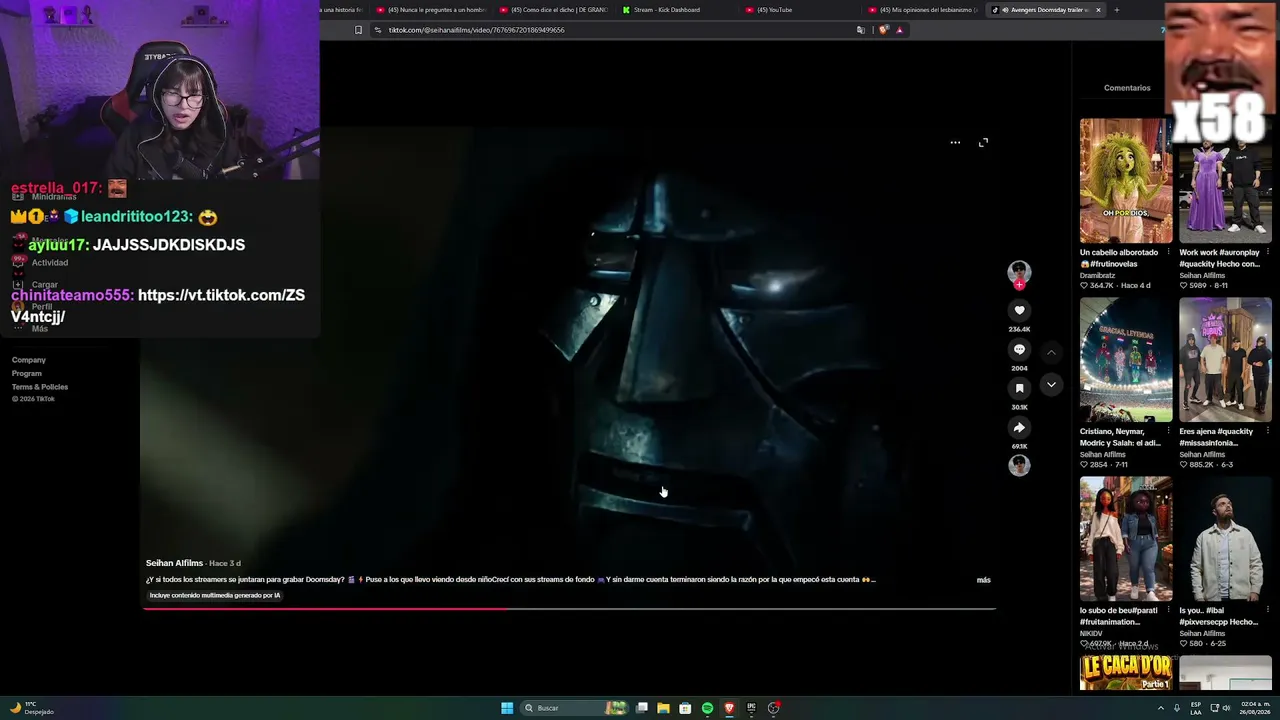The width and height of the screenshot is (1280, 720).
Task: Click the AI-generated content label
Action: click(215, 595)
